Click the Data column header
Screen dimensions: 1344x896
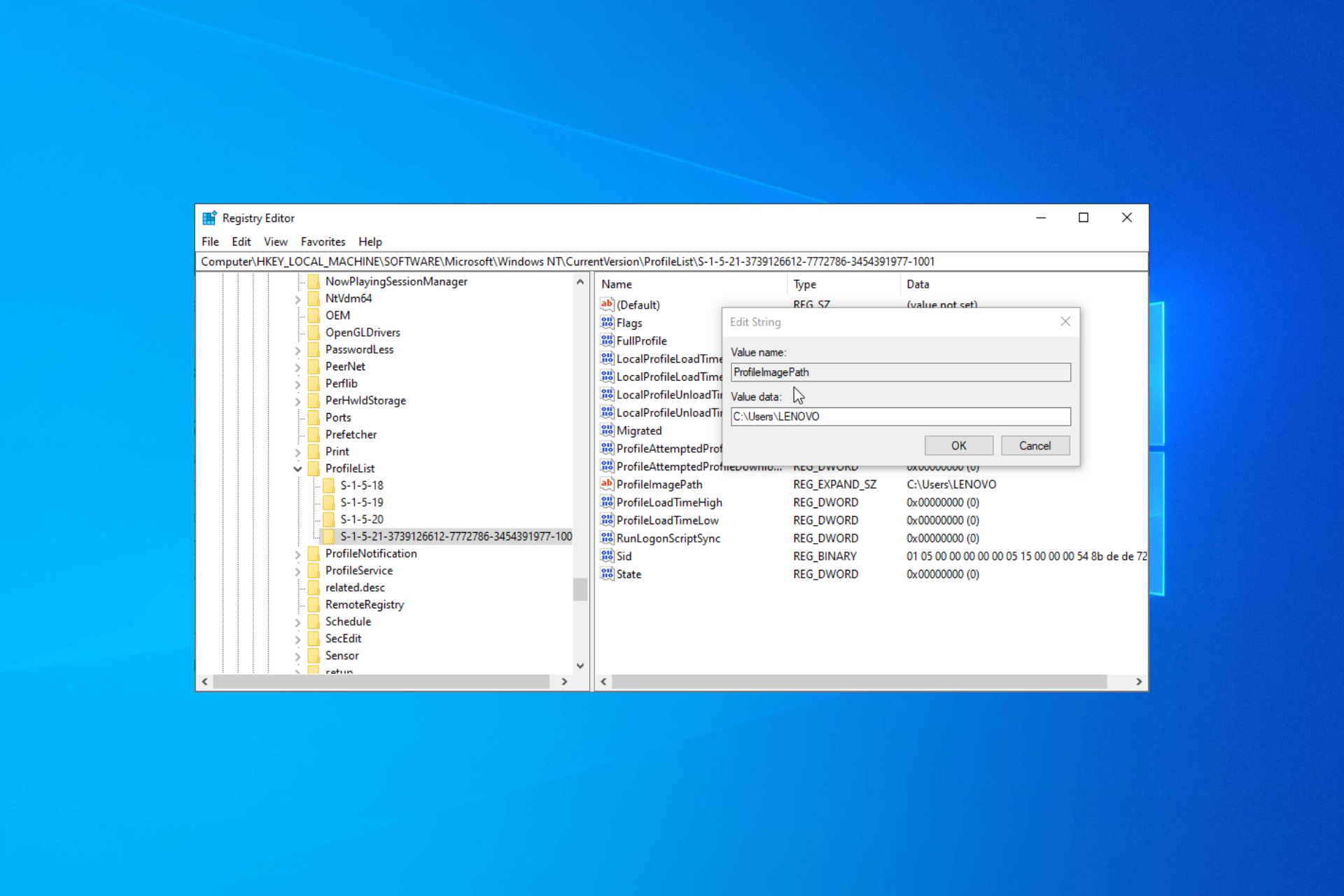1023,284
